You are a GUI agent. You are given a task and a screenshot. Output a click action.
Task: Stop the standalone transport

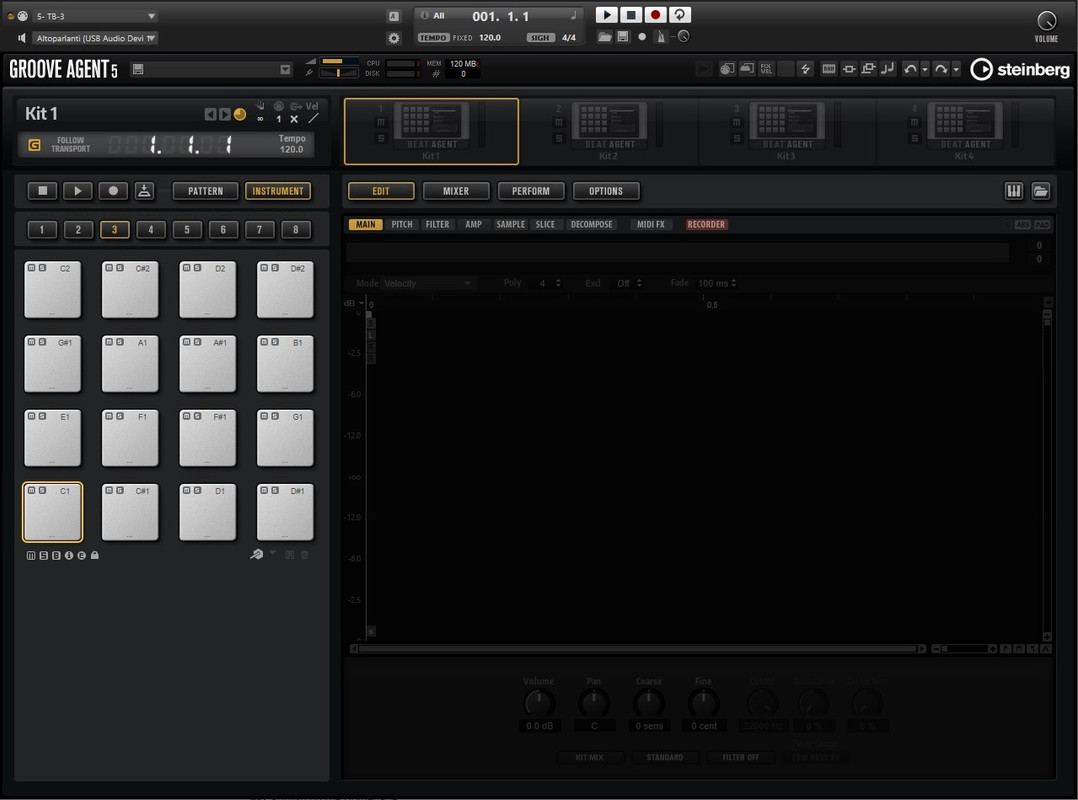pos(630,14)
